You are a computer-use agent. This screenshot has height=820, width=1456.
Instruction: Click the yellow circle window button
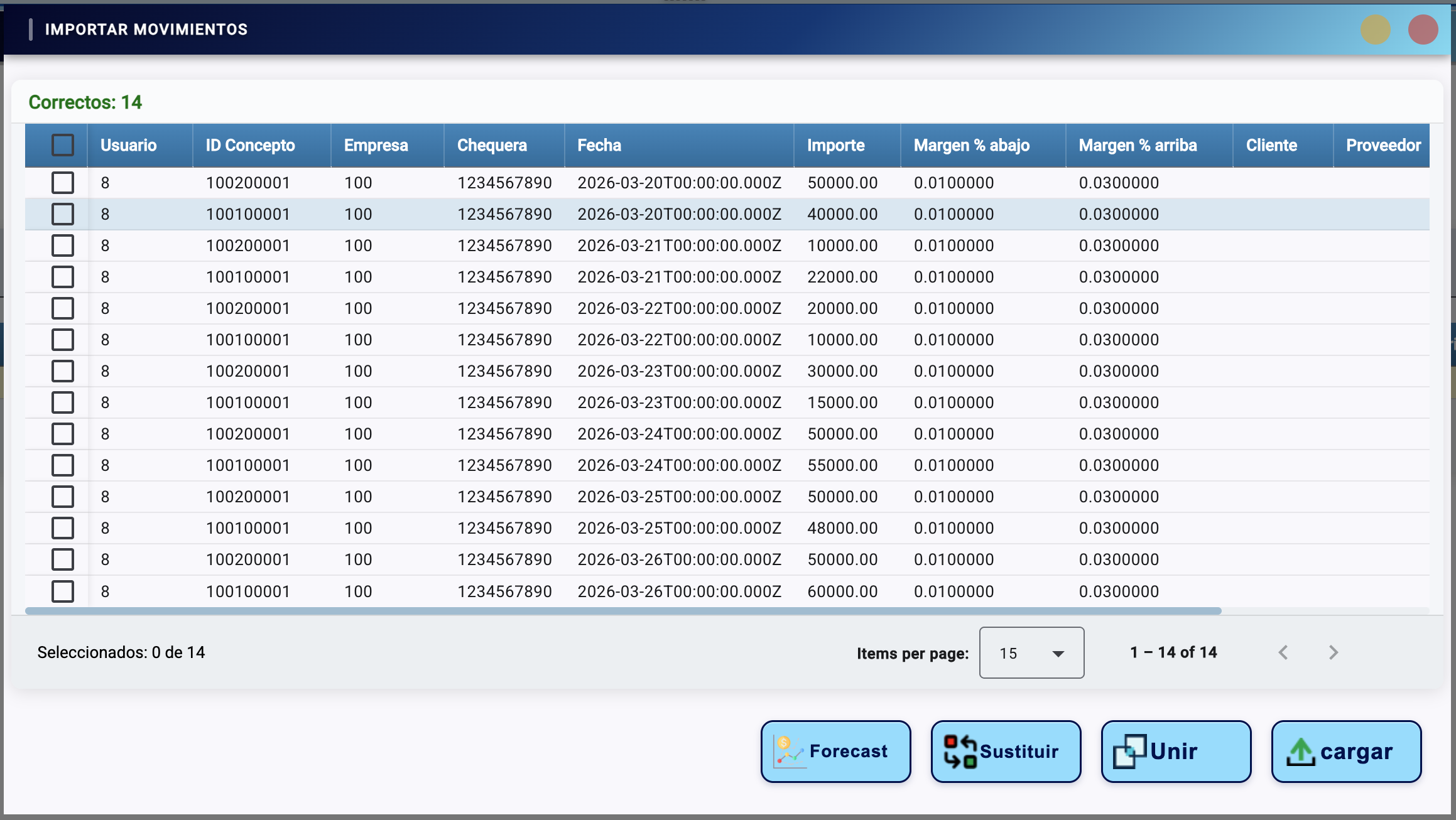point(1375,30)
